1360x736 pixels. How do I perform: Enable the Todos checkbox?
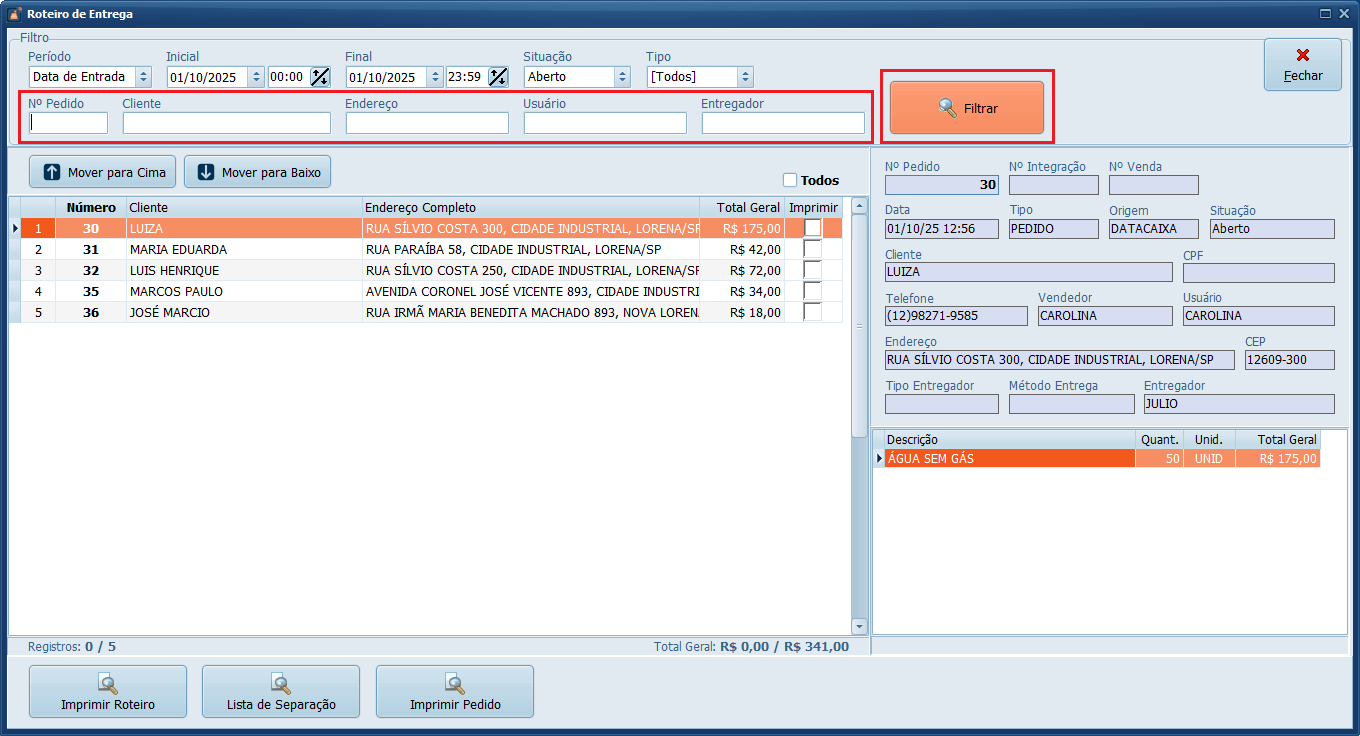pyautogui.click(x=790, y=180)
